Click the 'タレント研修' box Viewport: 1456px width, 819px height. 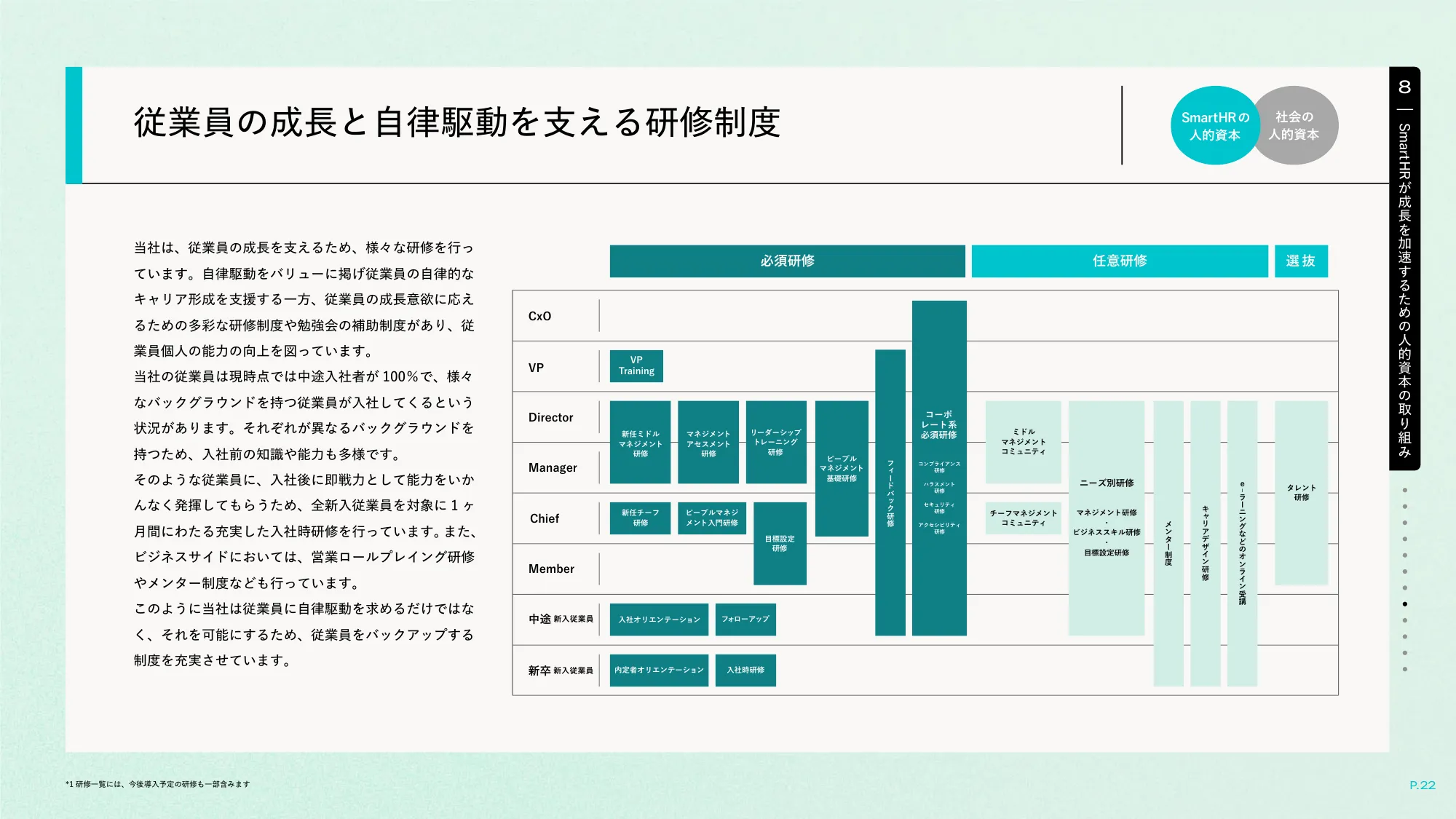point(1301,493)
